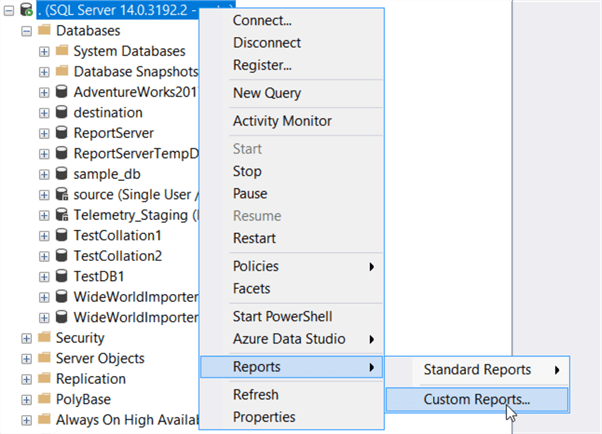Image resolution: width=602 pixels, height=434 pixels.
Task: Select Stop in the context menu
Action: point(292,171)
